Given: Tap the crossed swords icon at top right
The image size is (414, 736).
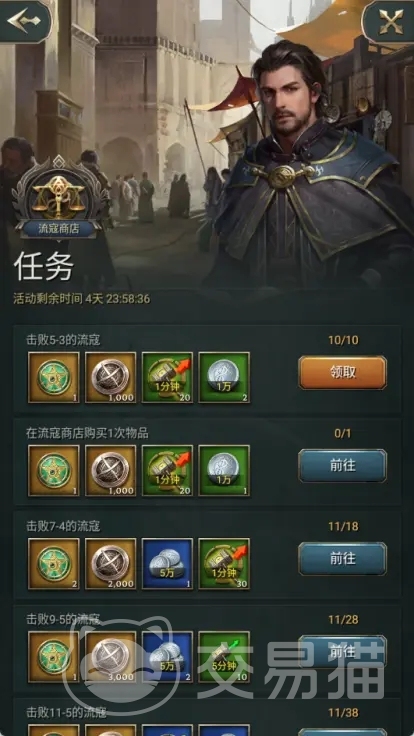Looking at the screenshot, I should pos(391,21).
